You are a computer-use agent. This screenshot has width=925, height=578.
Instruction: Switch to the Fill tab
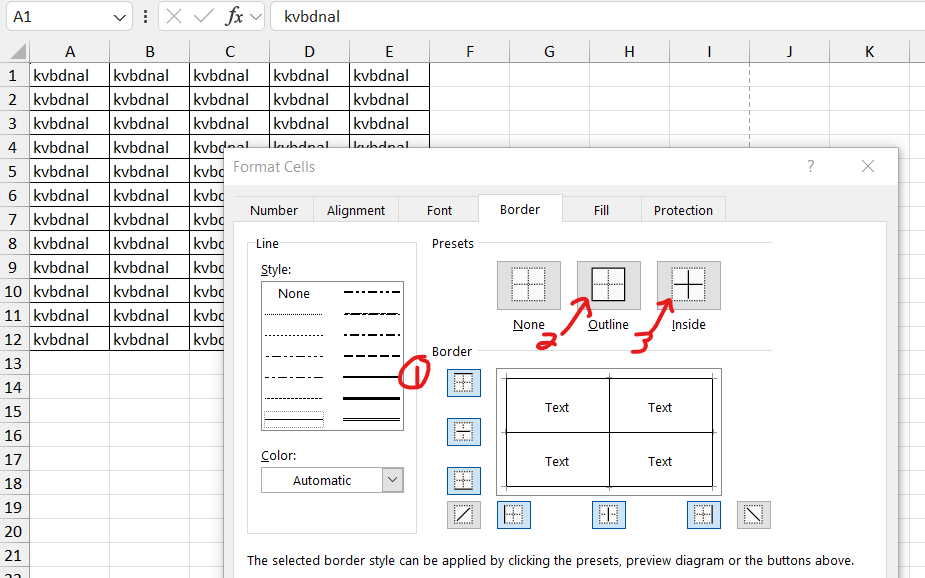pyautogui.click(x=601, y=210)
